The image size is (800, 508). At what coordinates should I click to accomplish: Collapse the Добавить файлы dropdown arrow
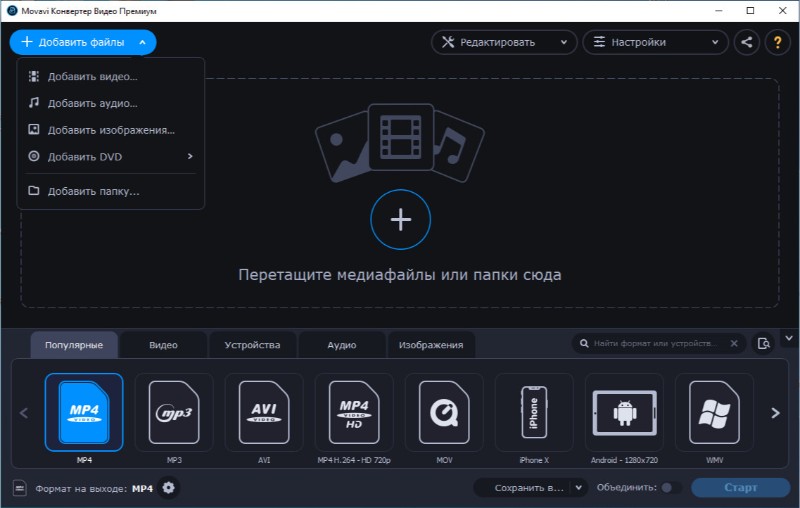[142, 42]
